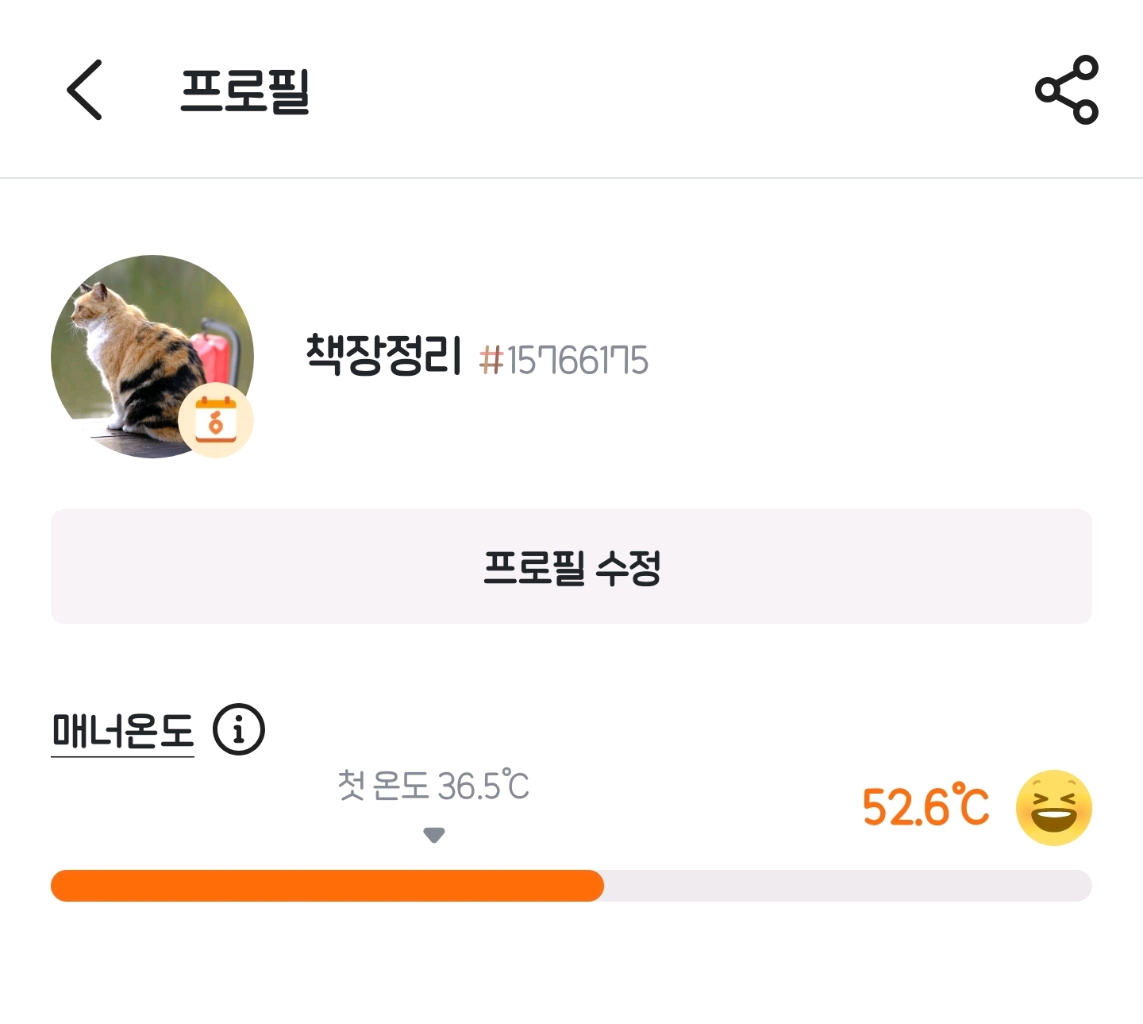Tap the laughing emoji face

pyautogui.click(x=1054, y=808)
